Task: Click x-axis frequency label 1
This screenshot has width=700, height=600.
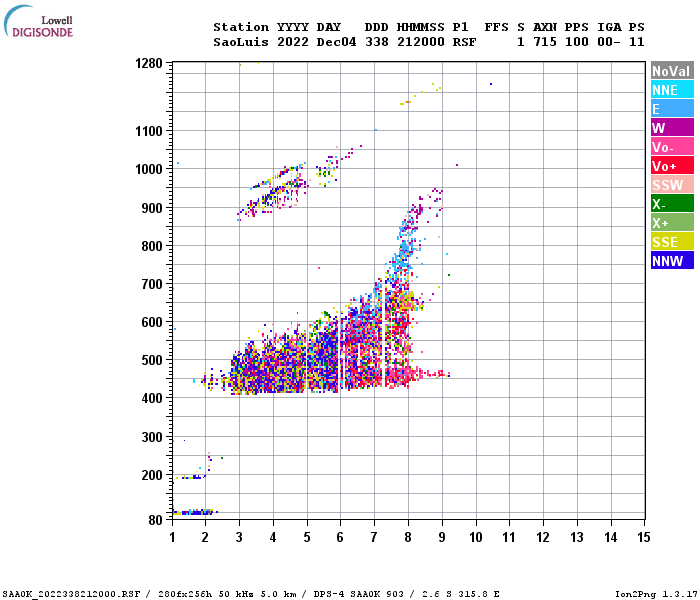Action: point(172,537)
